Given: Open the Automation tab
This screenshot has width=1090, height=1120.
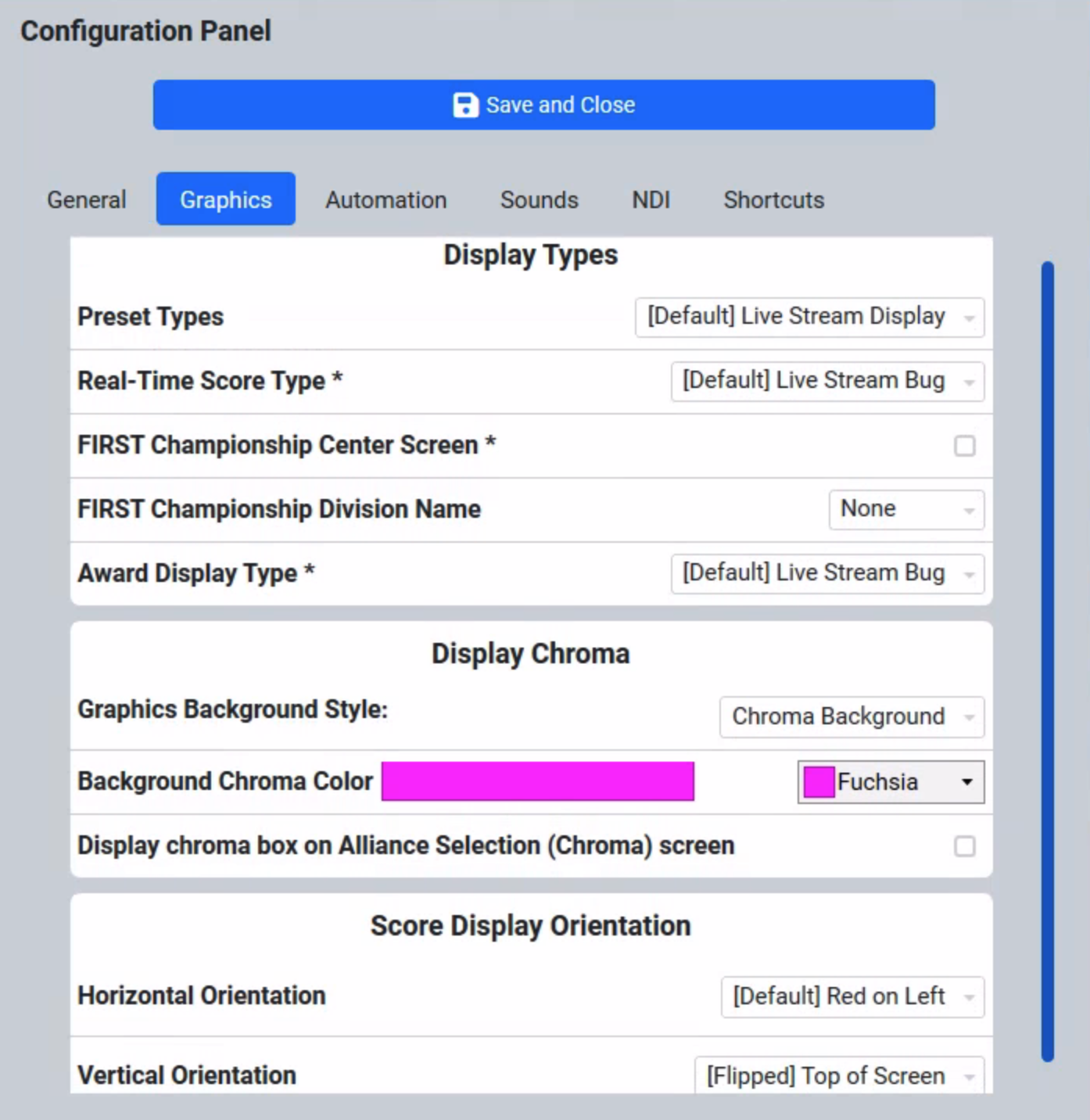Looking at the screenshot, I should coord(386,199).
